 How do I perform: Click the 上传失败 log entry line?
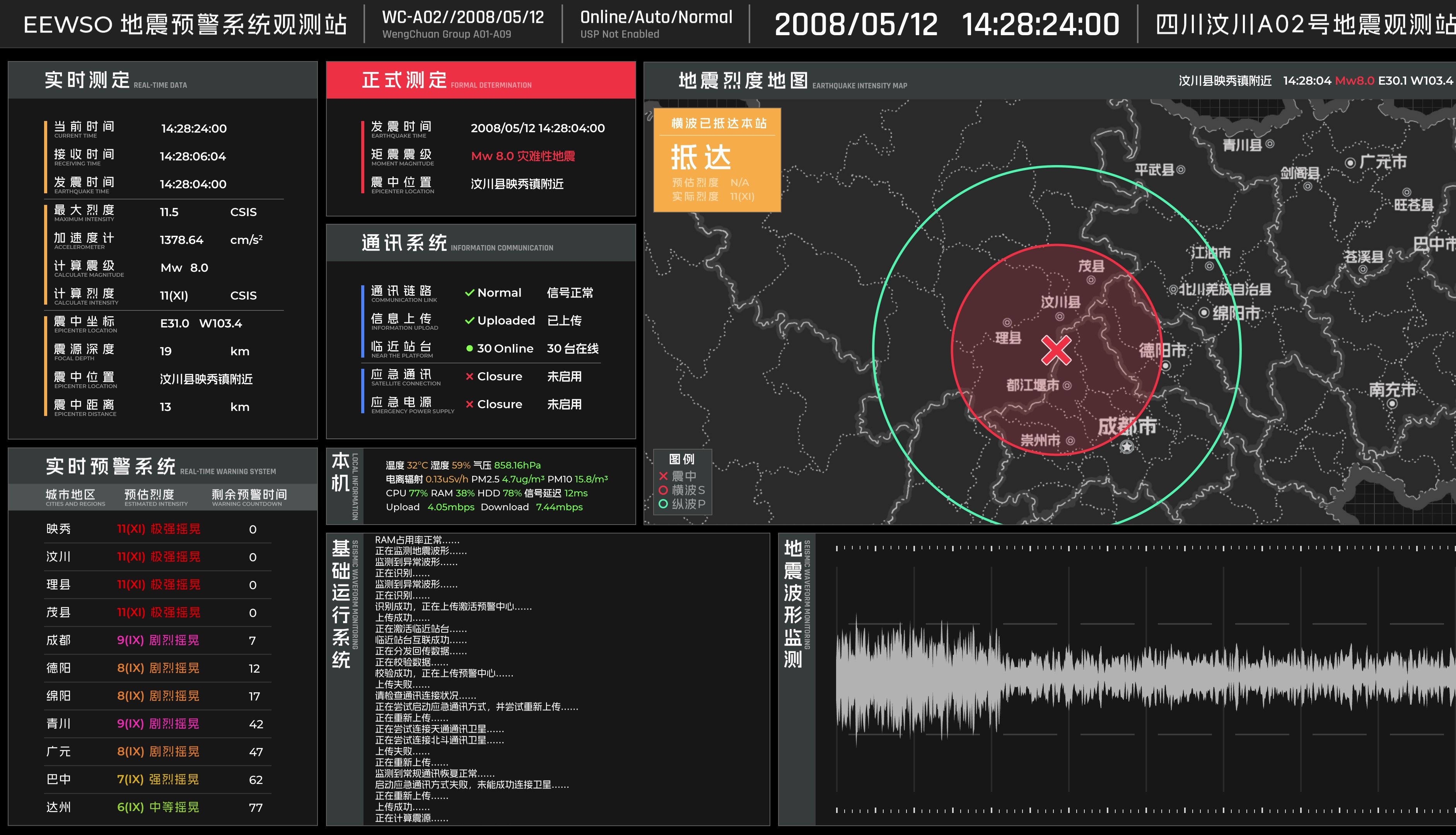click(402, 684)
